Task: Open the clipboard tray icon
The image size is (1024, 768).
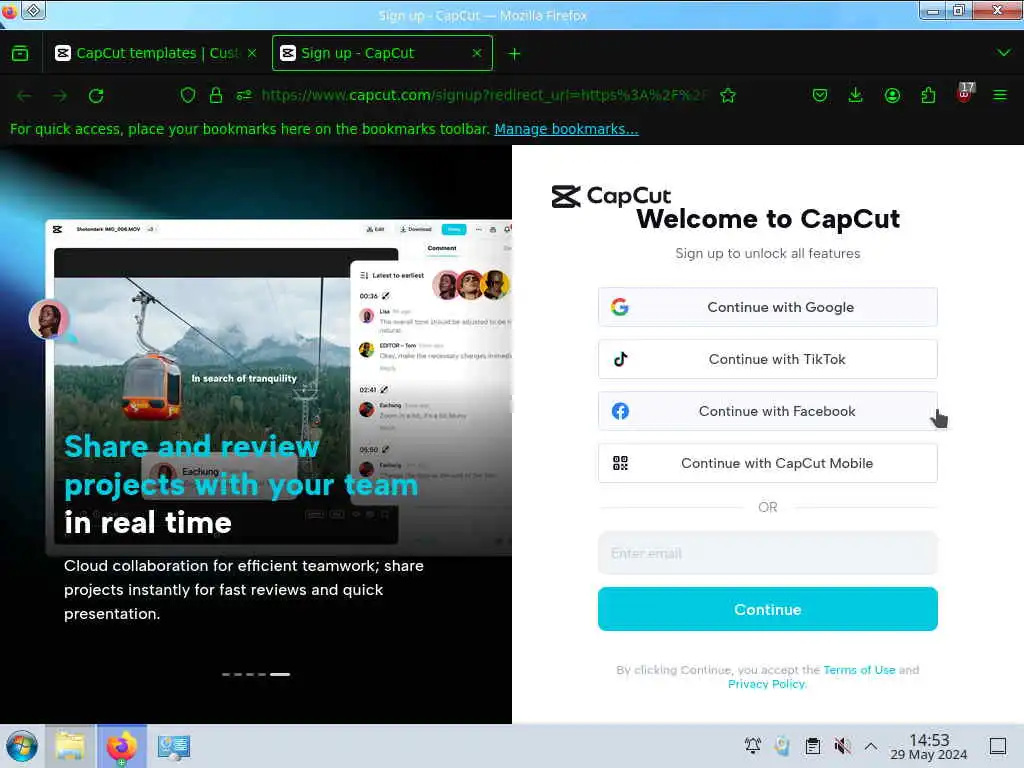Action: click(x=812, y=746)
